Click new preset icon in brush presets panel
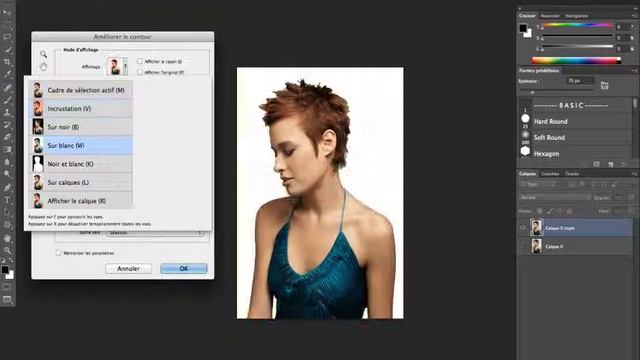 pos(610,164)
